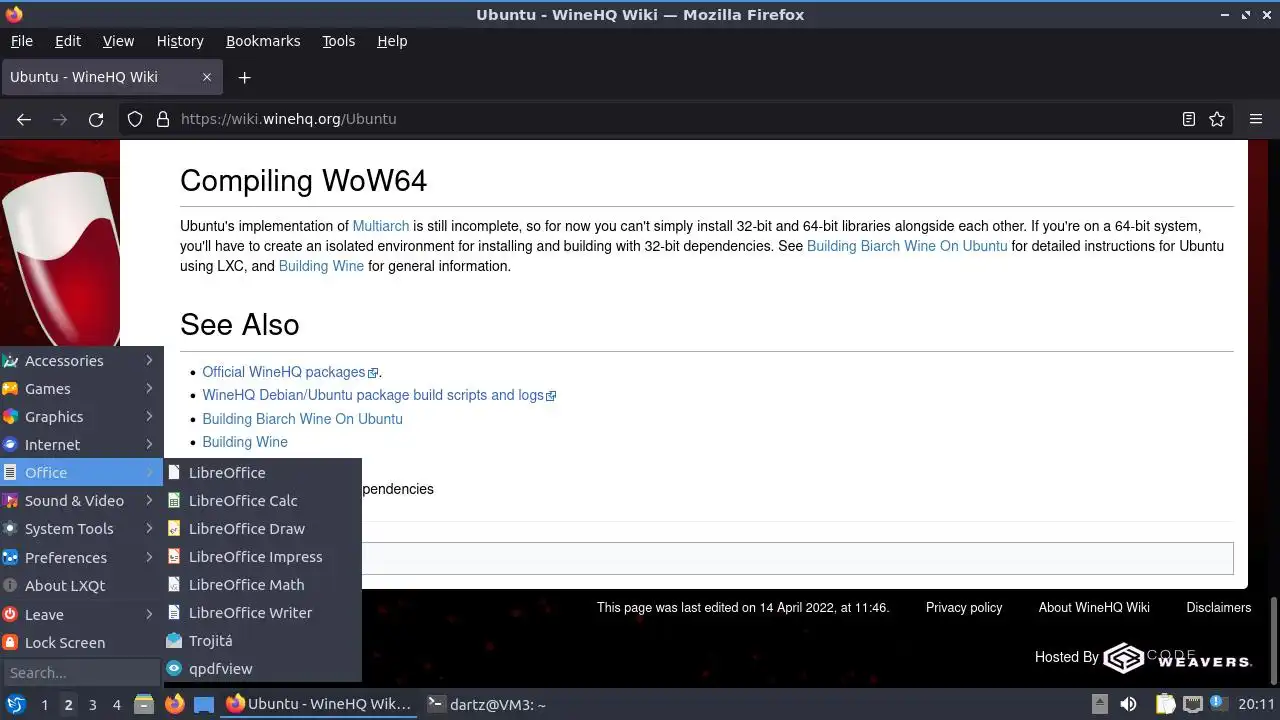1280x720 pixels.
Task: Open the Privacy policy footer link
Action: click(x=964, y=607)
